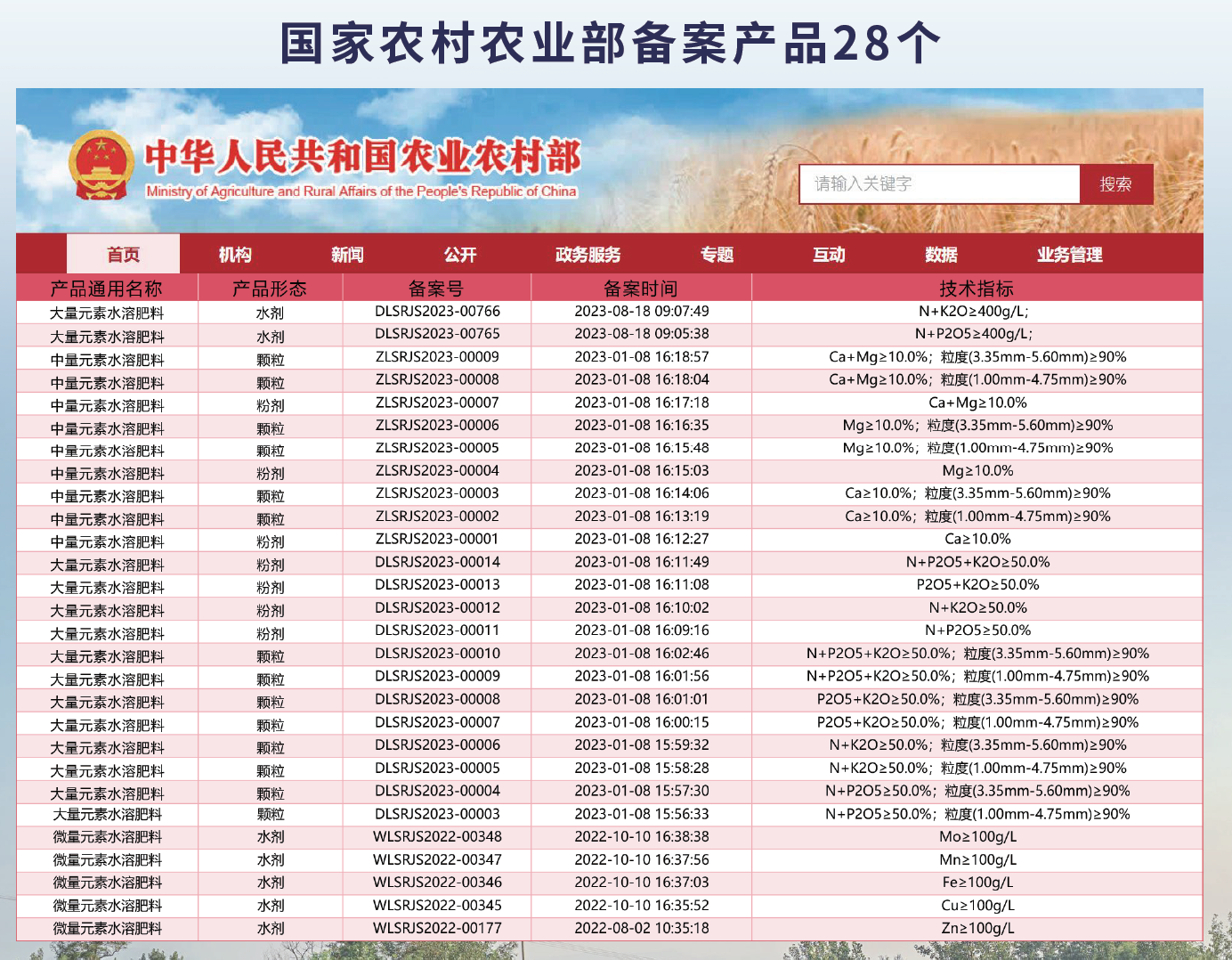Select record number DLSRJS2023-00011
Image resolution: width=1232 pixels, height=960 pixels.
[x=437, y=630]
